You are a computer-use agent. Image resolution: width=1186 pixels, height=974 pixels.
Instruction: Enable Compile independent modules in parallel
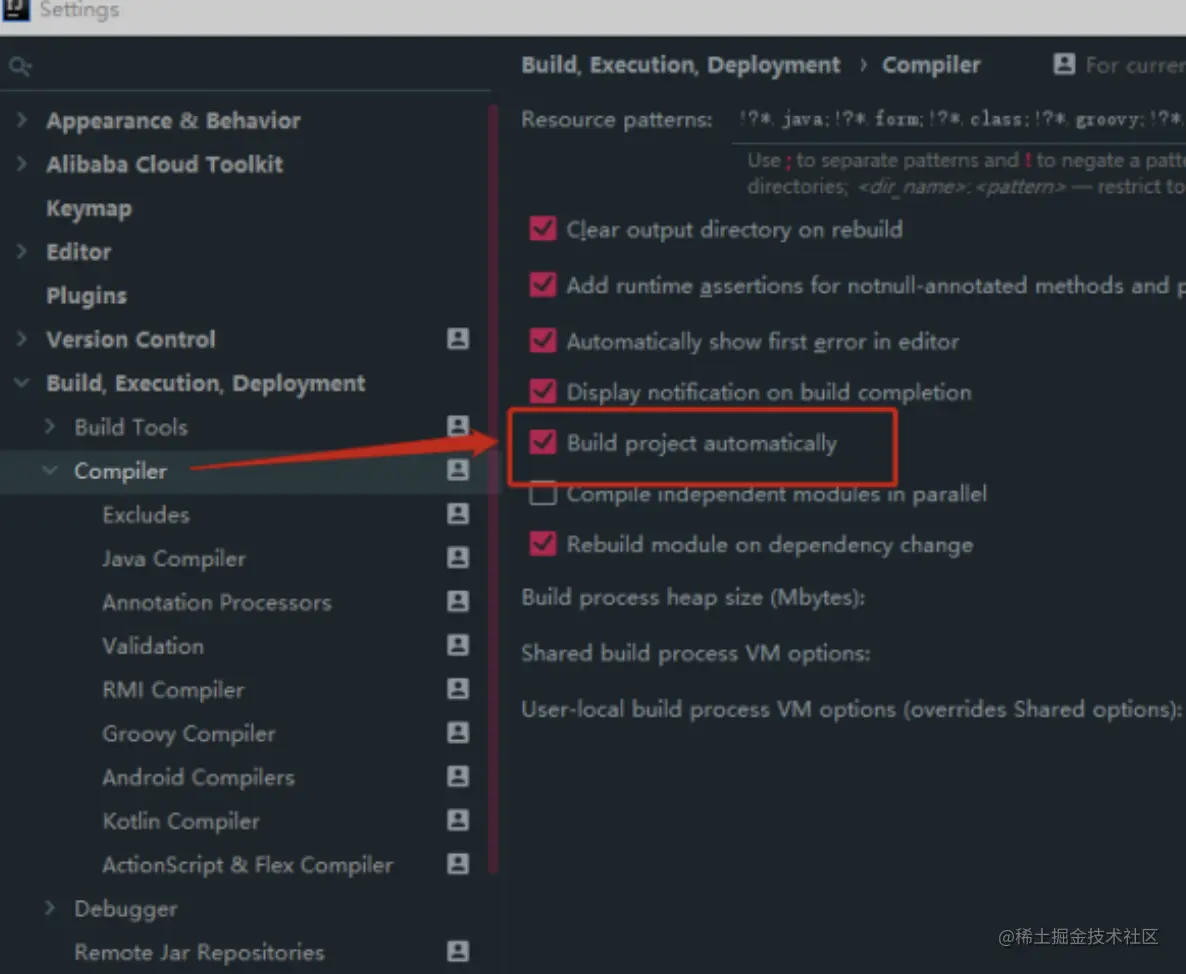[542, 493]
